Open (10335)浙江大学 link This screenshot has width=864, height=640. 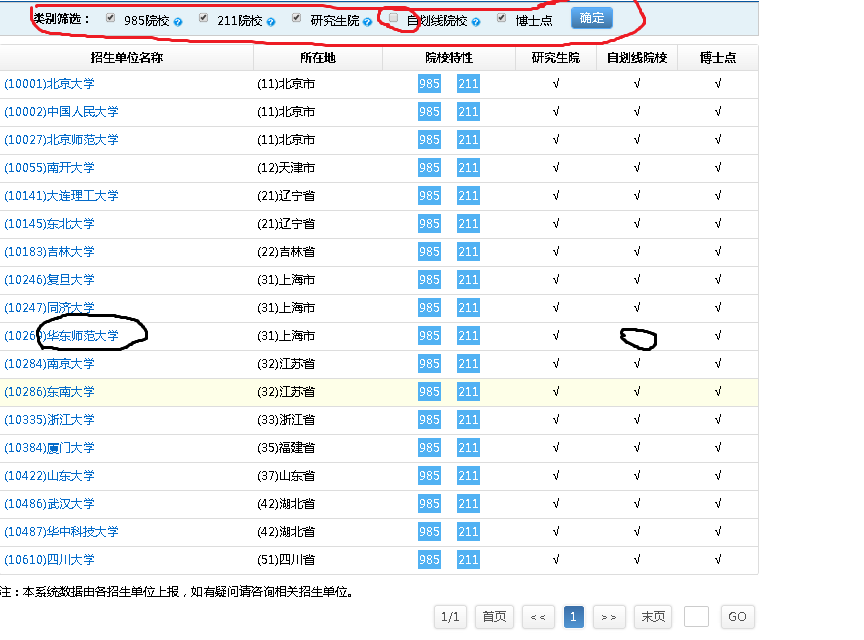pyautogui.click(x=49, y=420)
